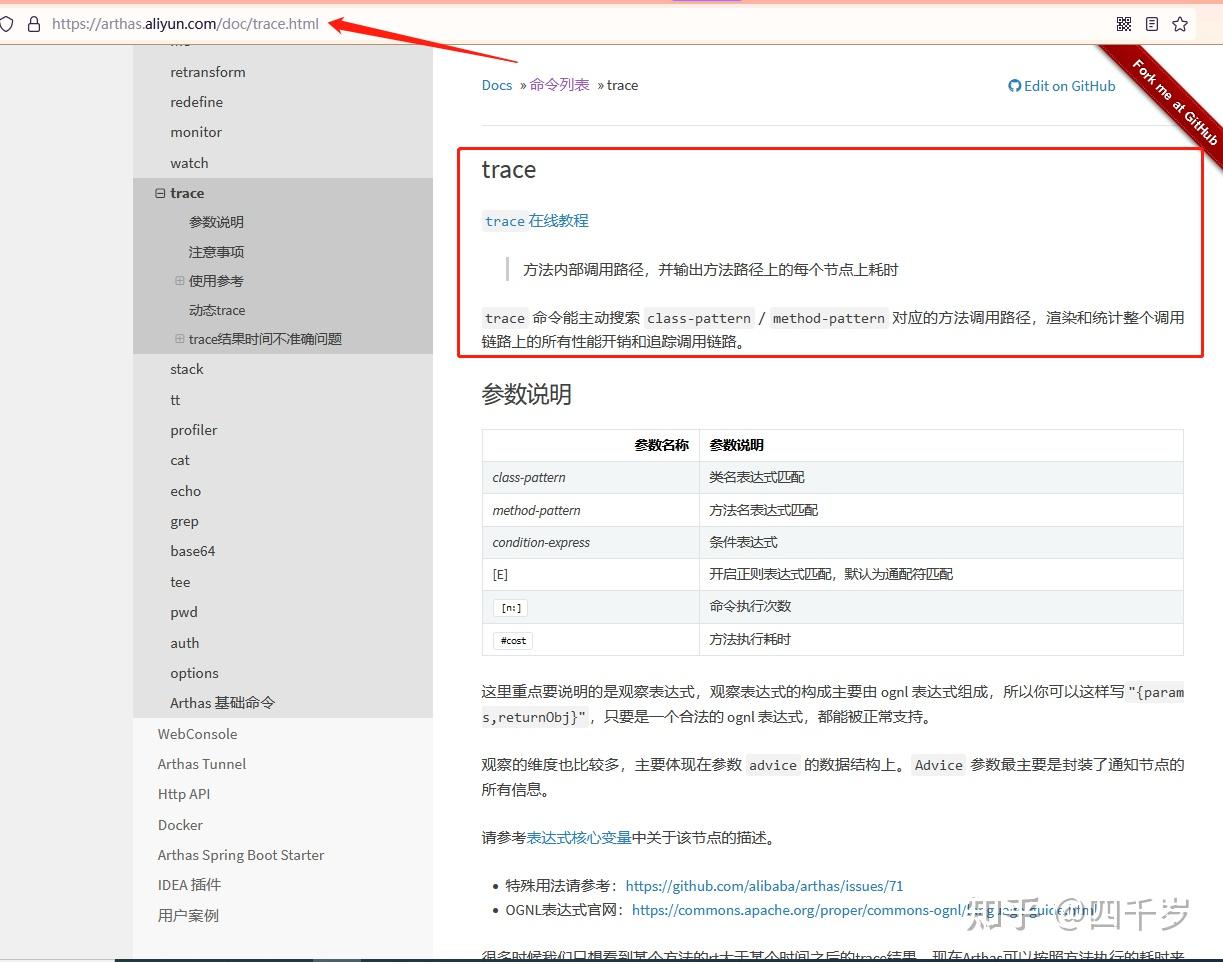1223x962 pixels.
Task: Select 参数说明 in the sidebar
Action: (x=216, y=222)
